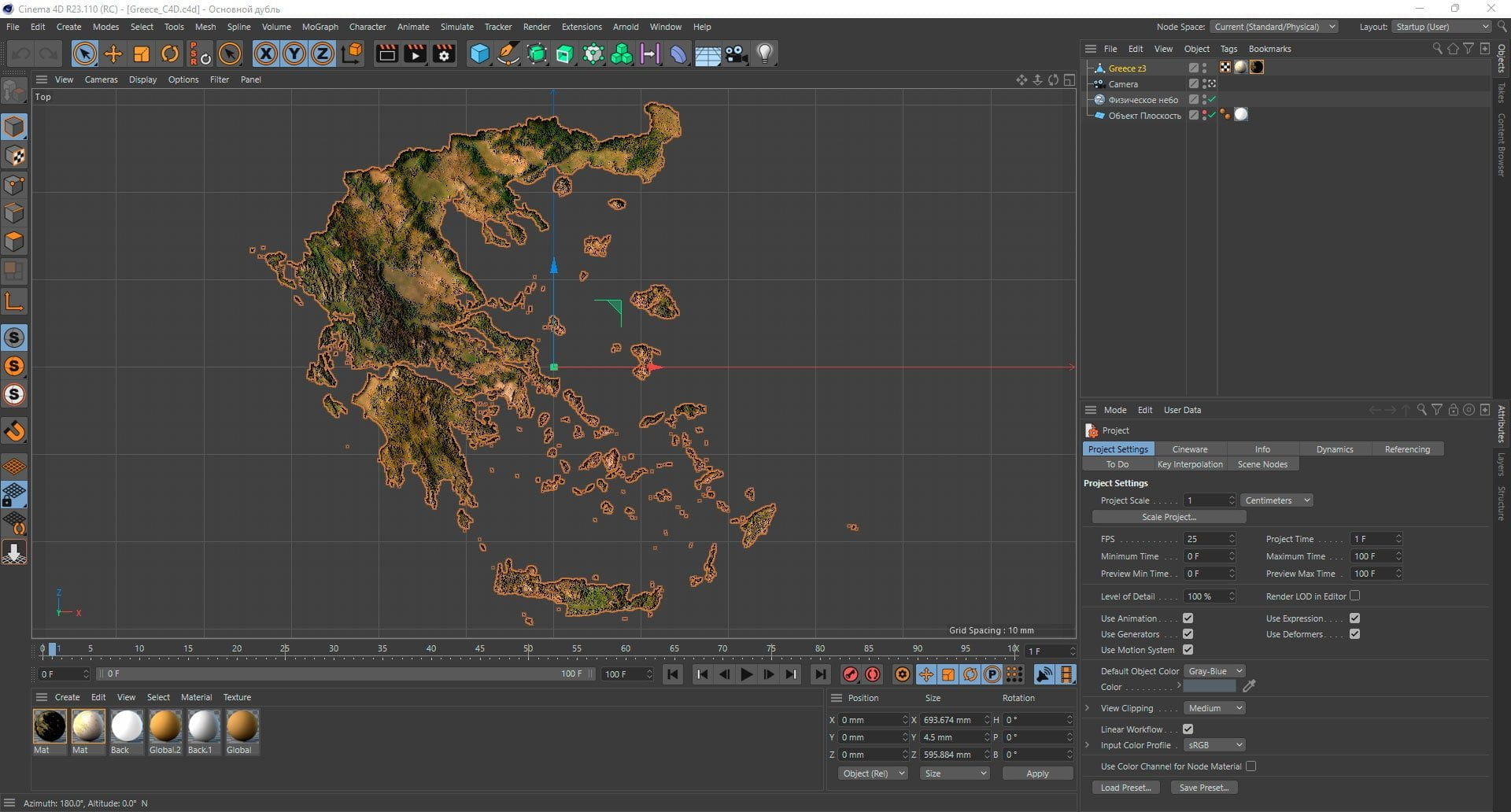
Task: Toggle layer checkbox for Greece z3
Action: click(1193, 68)
